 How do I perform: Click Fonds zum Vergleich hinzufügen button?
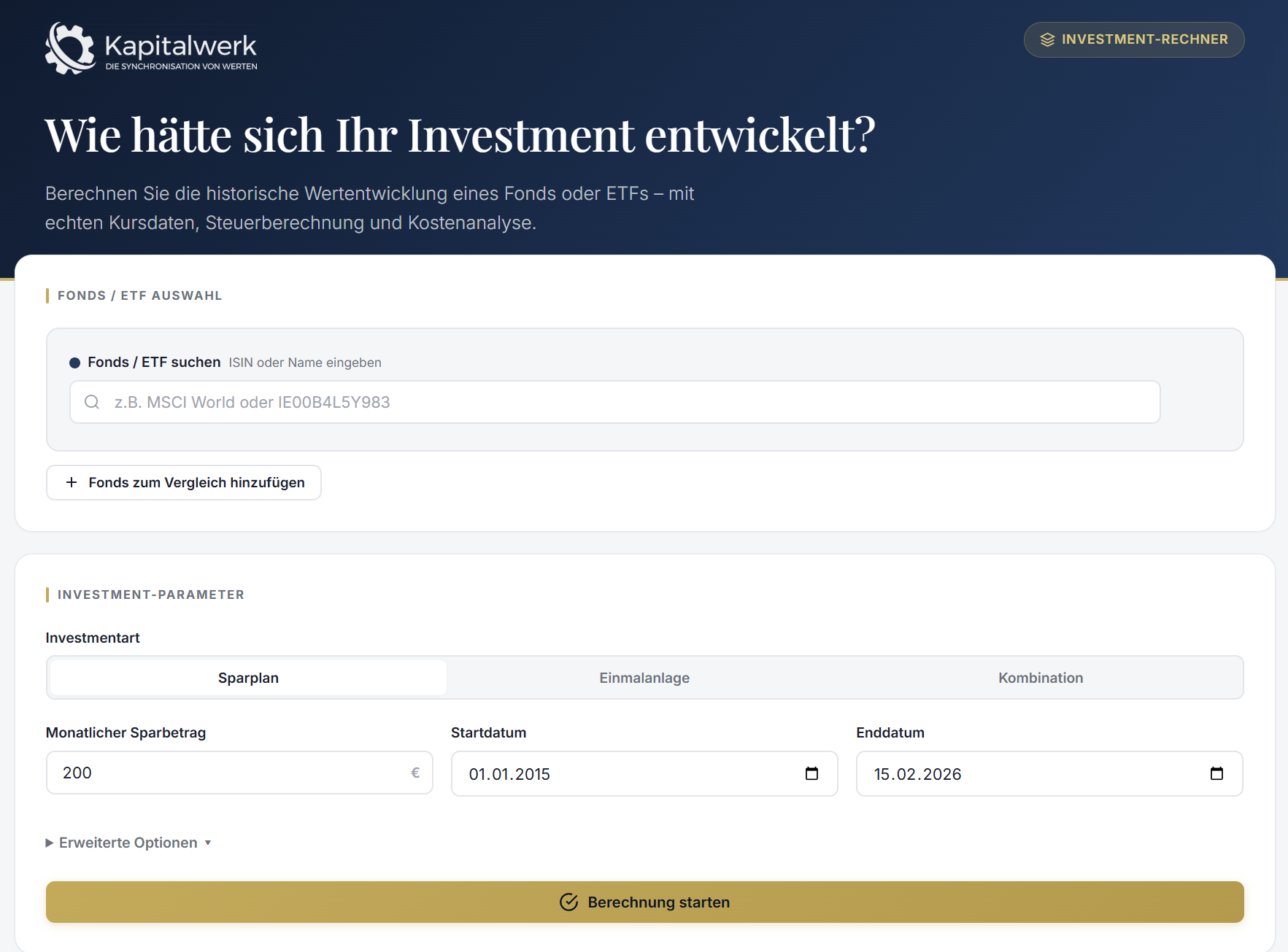184,482
